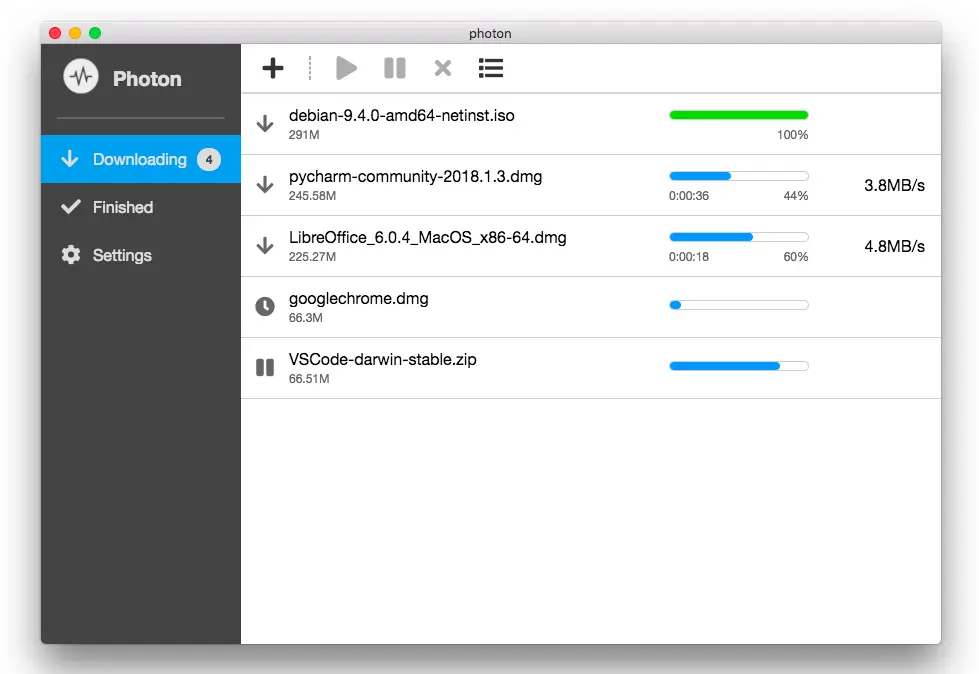Image resolution: width=979 pixels, height=674 pixels.
Task: Click the clock icon next to googlechrome.dmg
Action: tap(265, 306)
